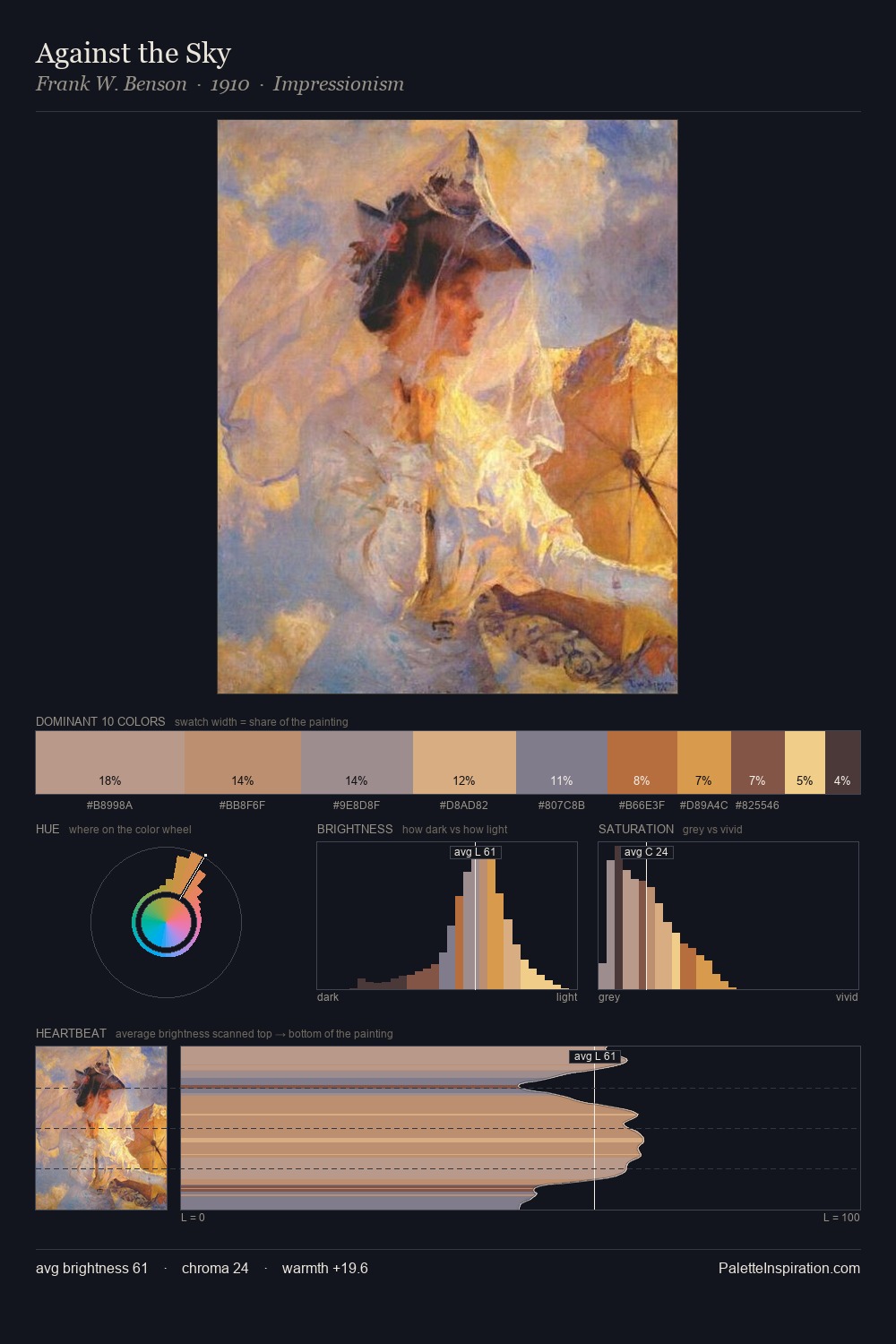Select the 8% rust swatch #B66E3F

pyautogui.click(x=642, y=762)
